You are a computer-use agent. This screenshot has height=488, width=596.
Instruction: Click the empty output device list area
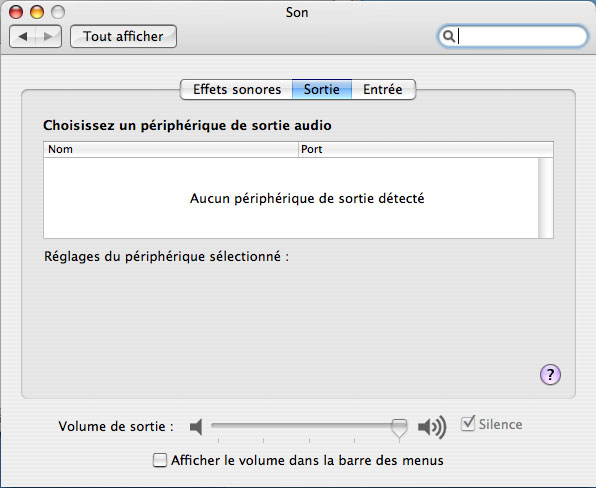point(291,198)
